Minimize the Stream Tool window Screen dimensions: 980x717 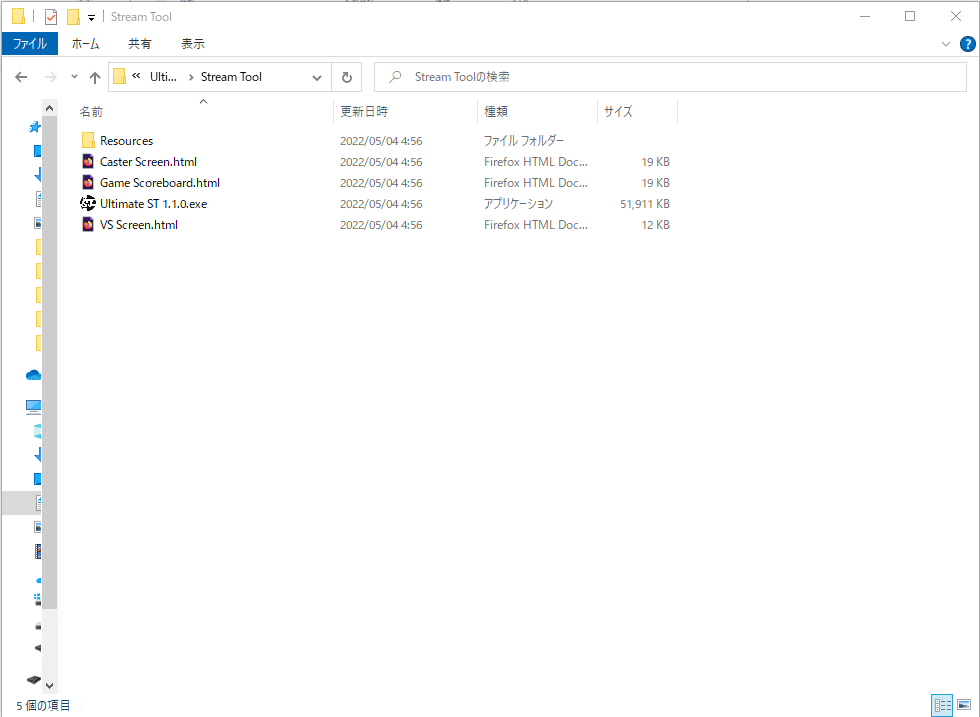point(866,17)
